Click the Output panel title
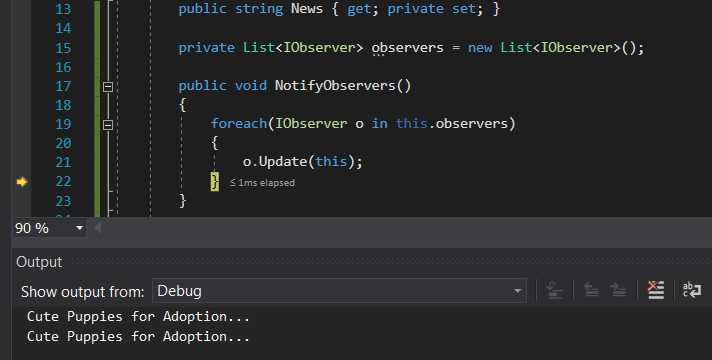 (x=39, y=262)
